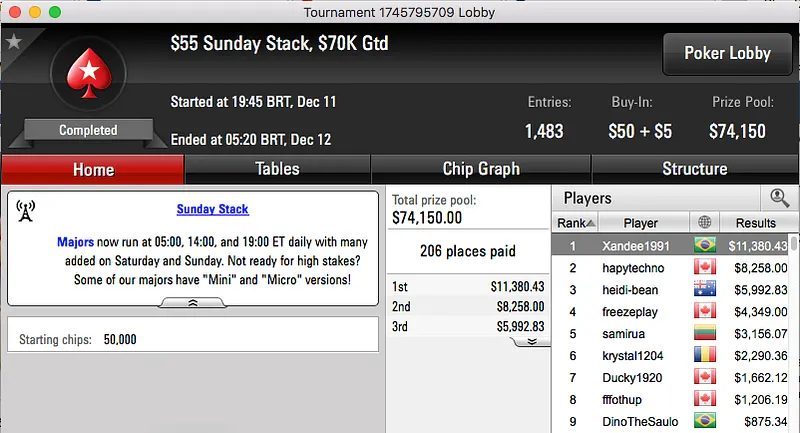Select the Structure tab
Screen dimensions: 800x433
(x=694, y=169)
